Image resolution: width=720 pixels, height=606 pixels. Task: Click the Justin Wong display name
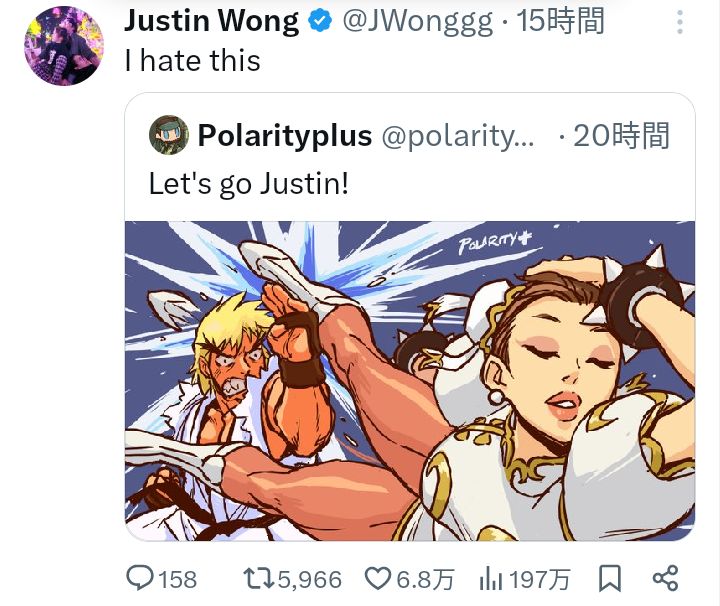pos(211,22)
